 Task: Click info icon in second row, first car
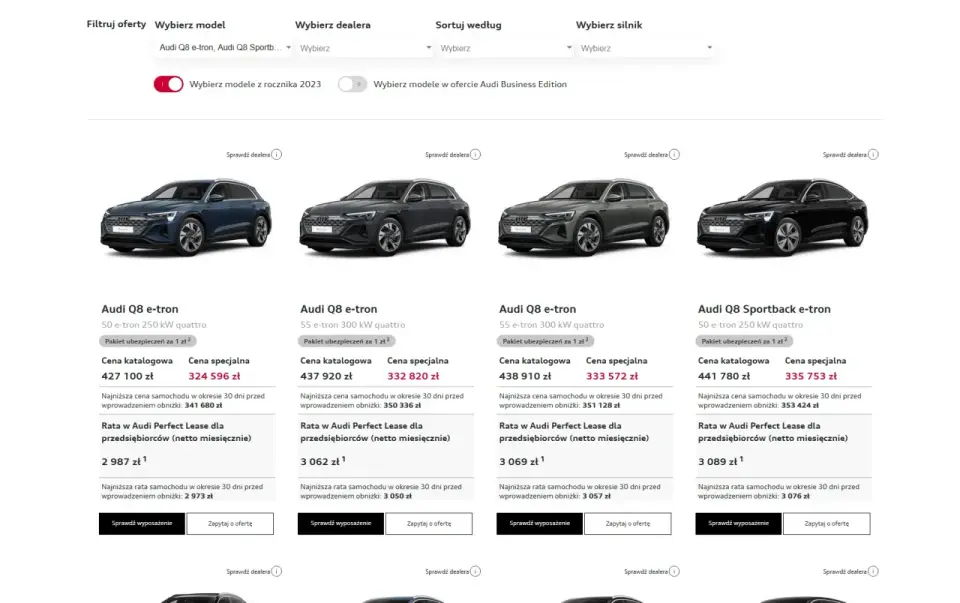277,572
